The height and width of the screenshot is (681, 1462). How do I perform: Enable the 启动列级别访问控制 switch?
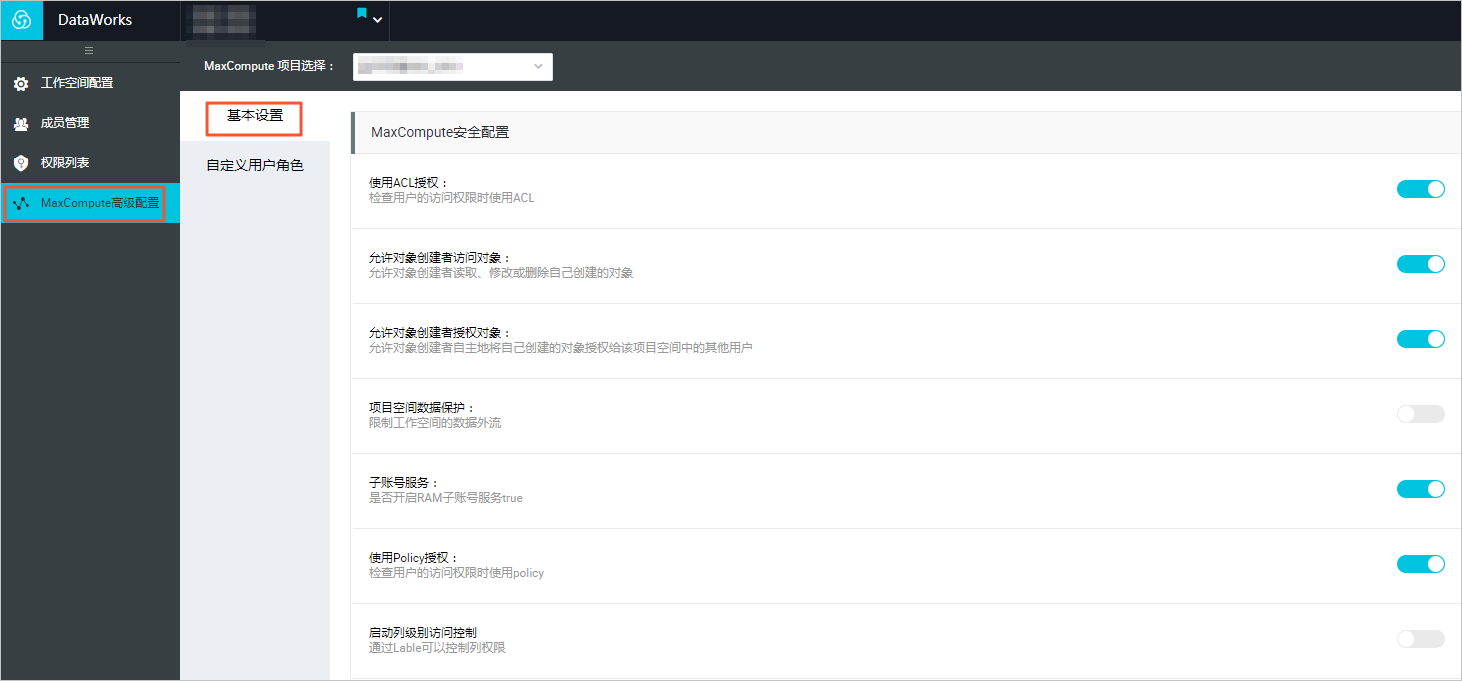tap(1420, 639)
